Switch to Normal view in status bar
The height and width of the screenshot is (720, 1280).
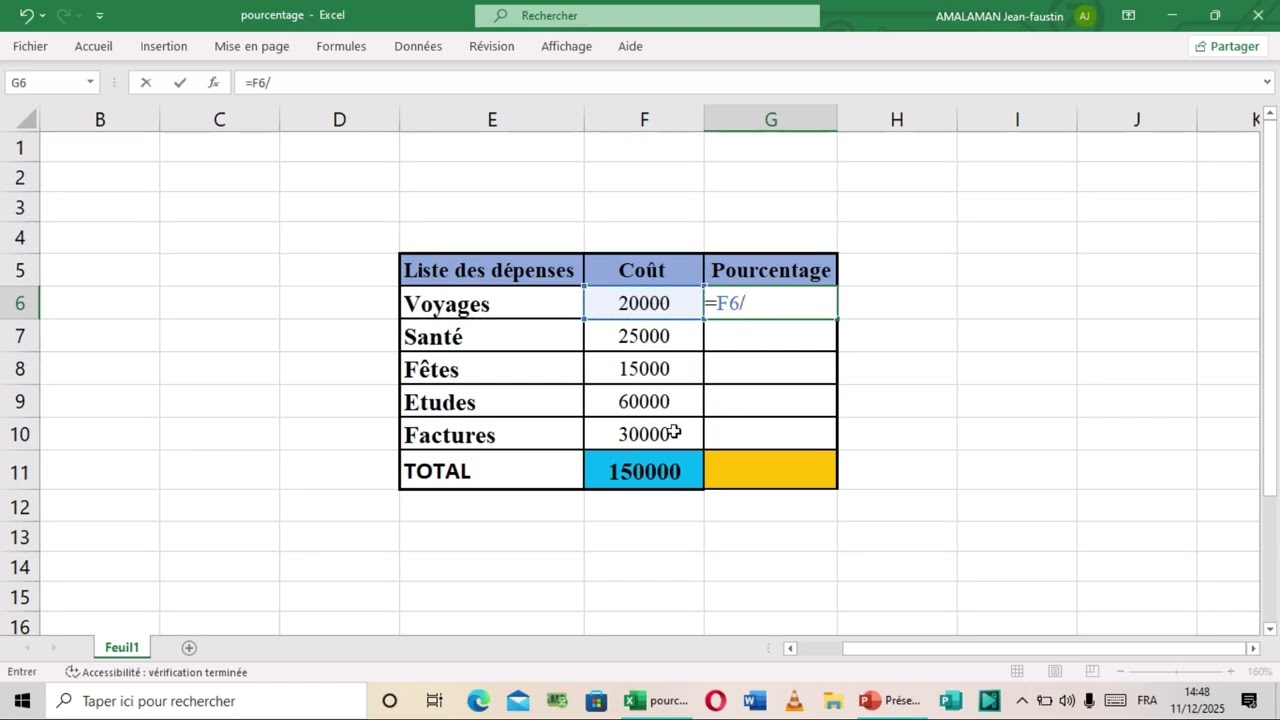(x=1017, y=672)
